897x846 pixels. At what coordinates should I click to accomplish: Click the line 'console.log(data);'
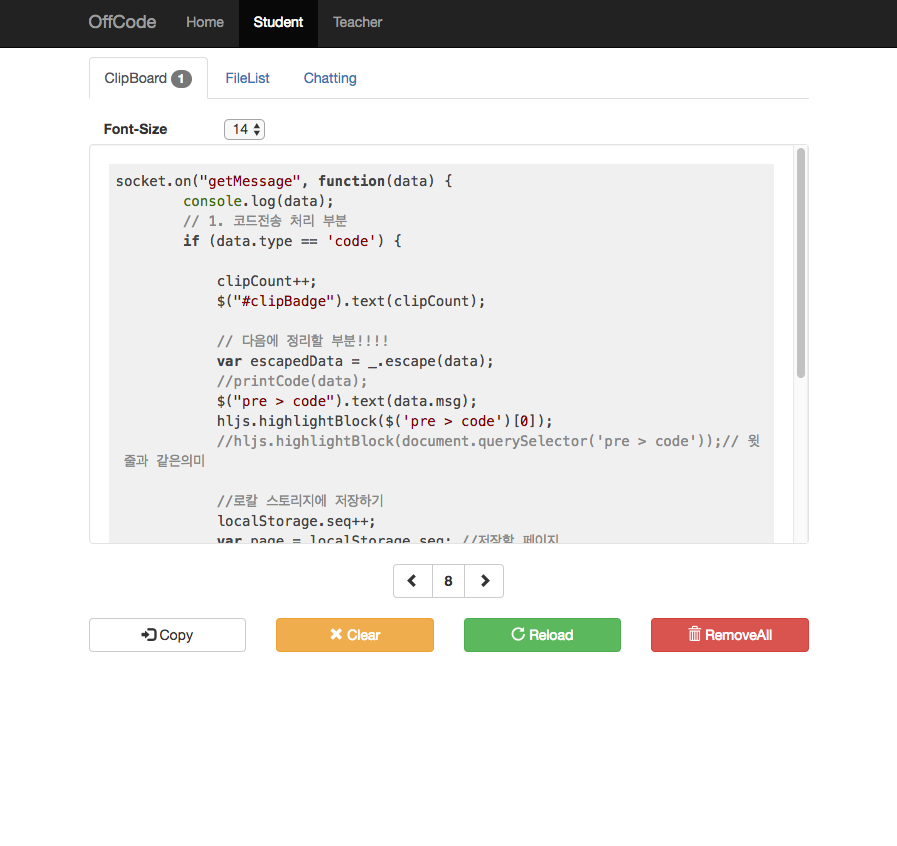click(258, 201)
